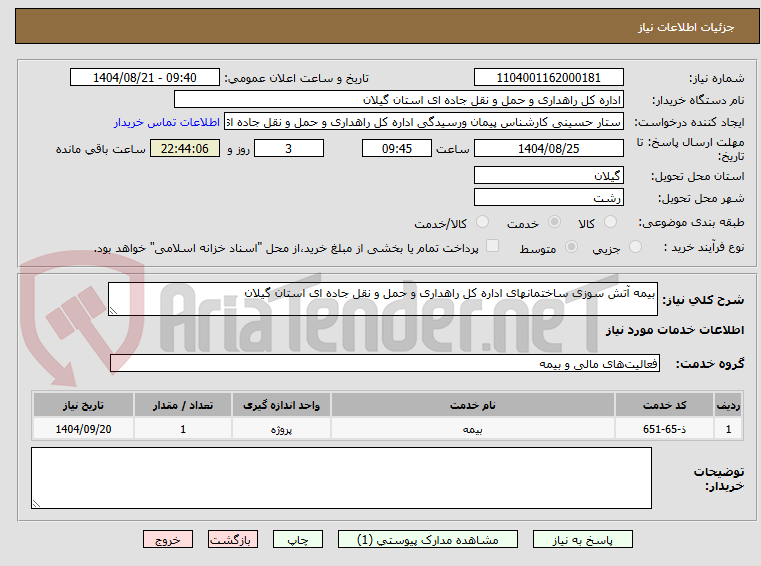761x566 pixels.
Task: Click the پاسخ به نیاز button
Action: 582,540
